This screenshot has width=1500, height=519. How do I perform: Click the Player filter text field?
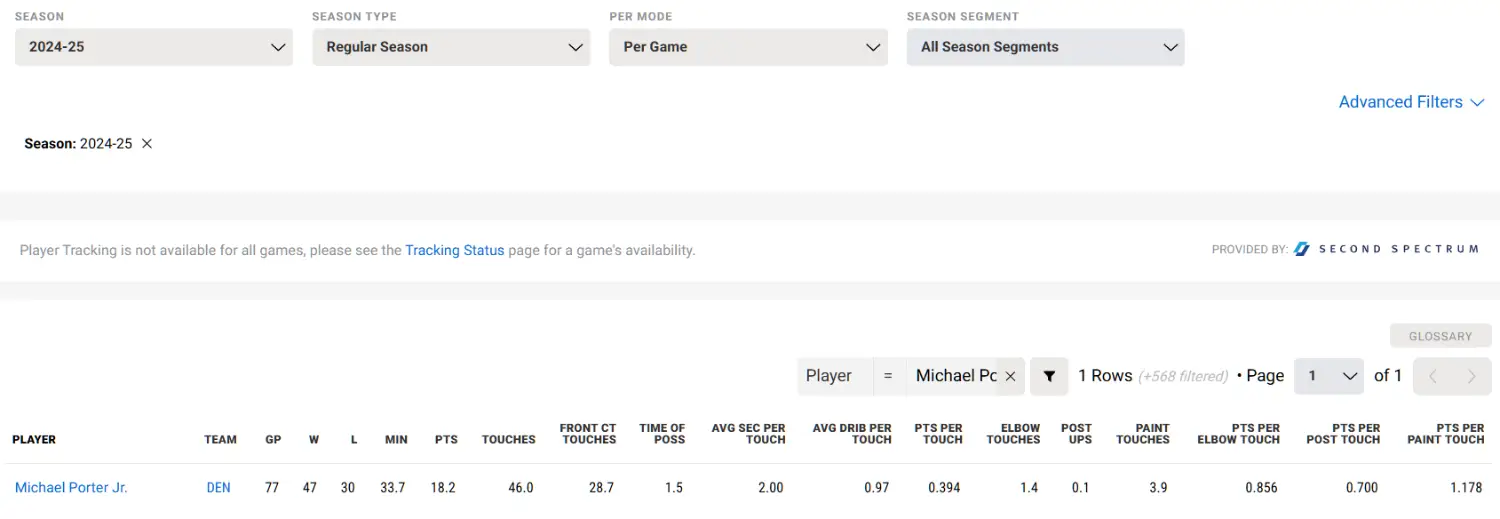pyautogui.click(x=955, y=376)
